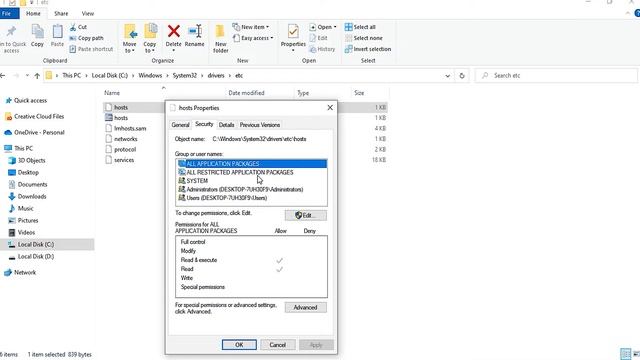
Task: Create a New folder
Action: pos(220,39)
